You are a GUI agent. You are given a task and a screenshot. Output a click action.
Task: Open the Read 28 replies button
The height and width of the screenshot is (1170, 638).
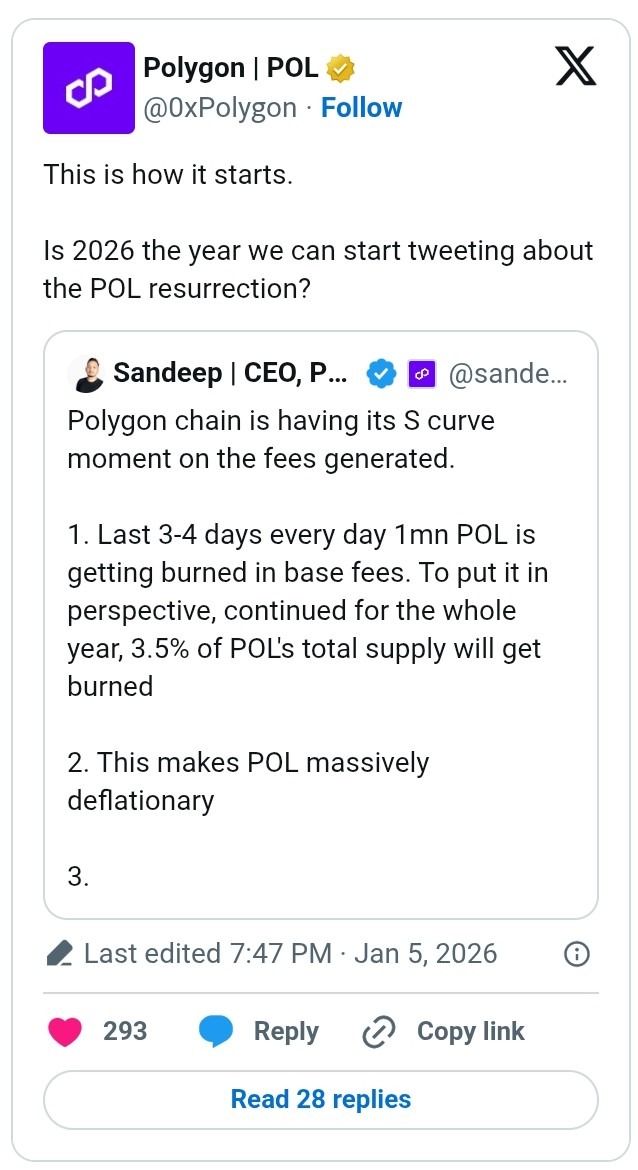[320, 1100]
